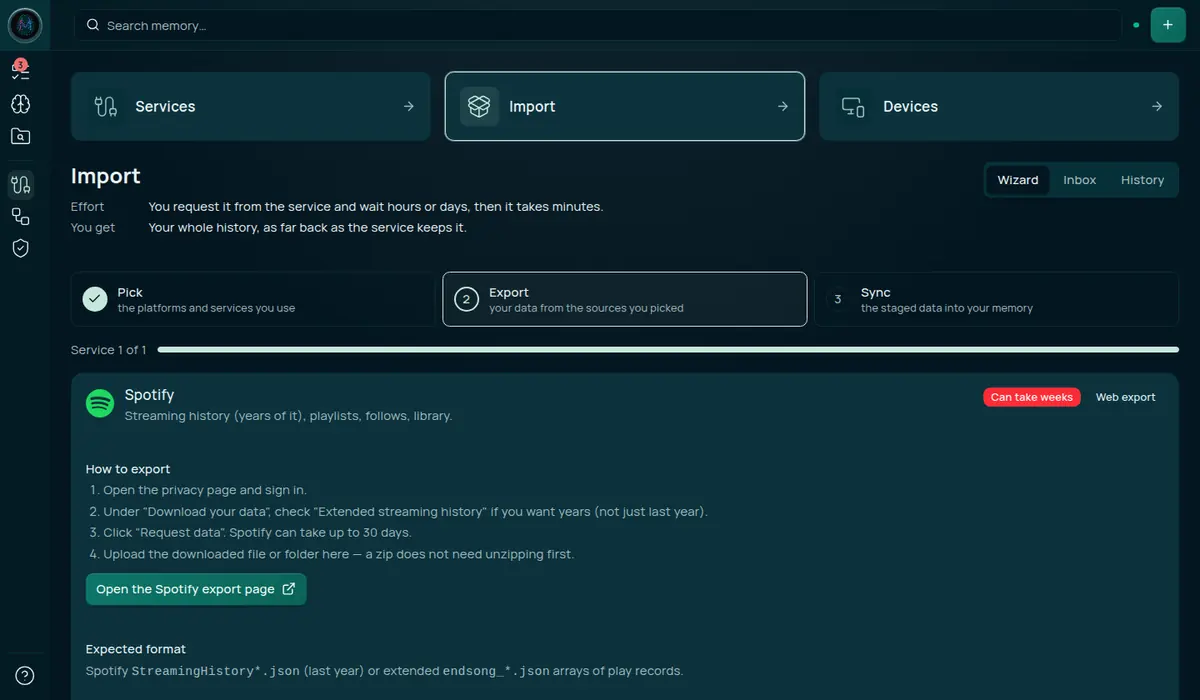The width and height of the screenshot is (1200, 700).
Task: Go to the Export step
Action: point(625,299)
